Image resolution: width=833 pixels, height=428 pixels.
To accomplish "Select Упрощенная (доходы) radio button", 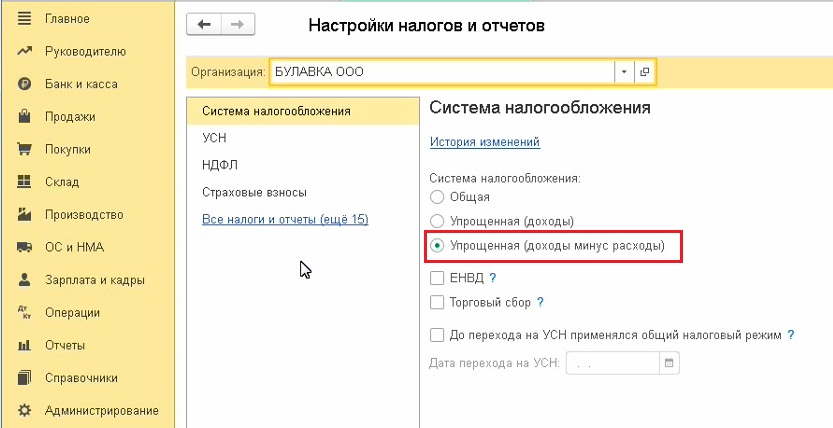I will (x=436, y=221).
